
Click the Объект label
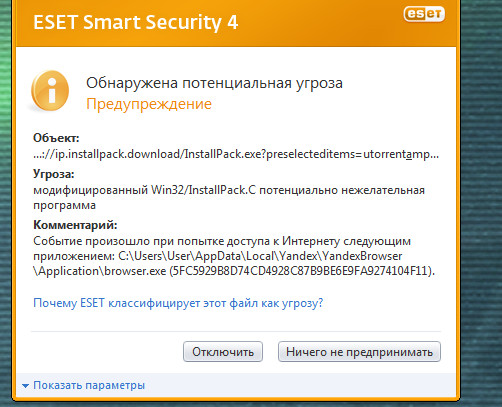click(56, 138)
